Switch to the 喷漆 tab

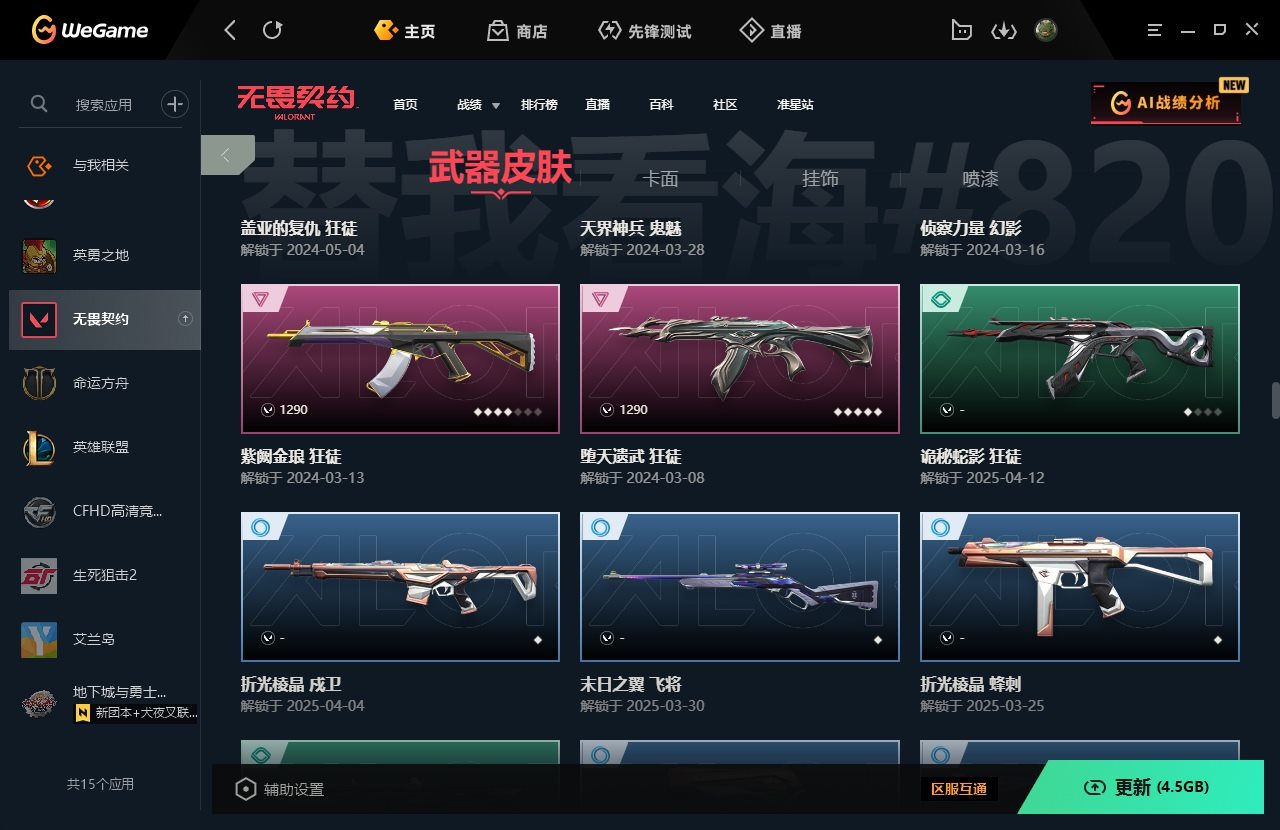click(980, 178)
